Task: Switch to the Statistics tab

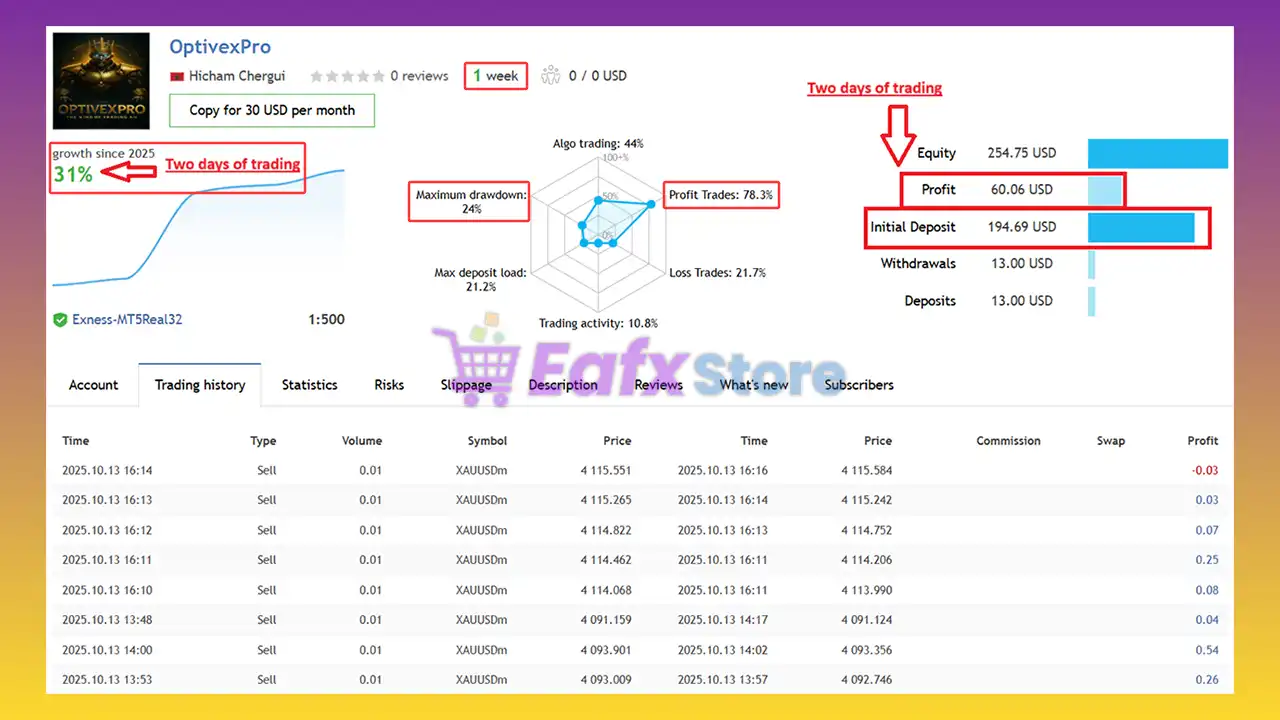Action: tap(309, 385)
